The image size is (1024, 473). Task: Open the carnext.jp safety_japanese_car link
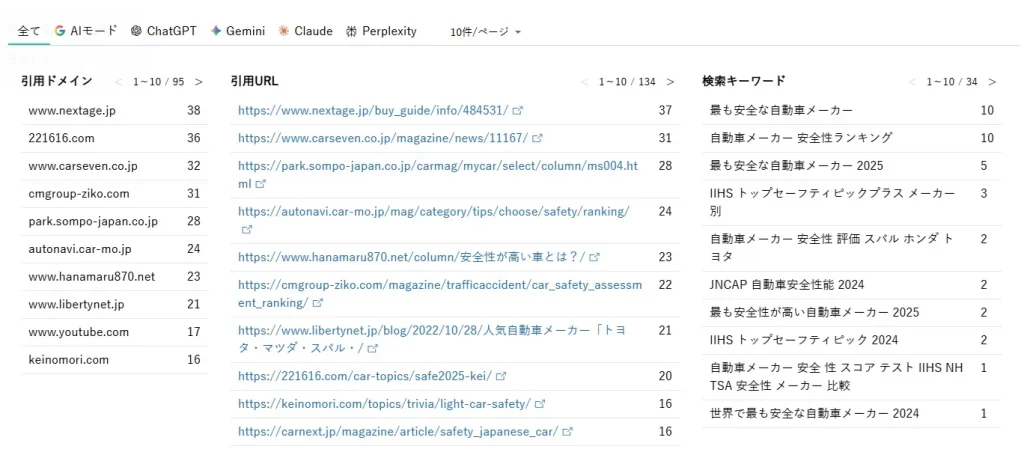coord(398,432)
